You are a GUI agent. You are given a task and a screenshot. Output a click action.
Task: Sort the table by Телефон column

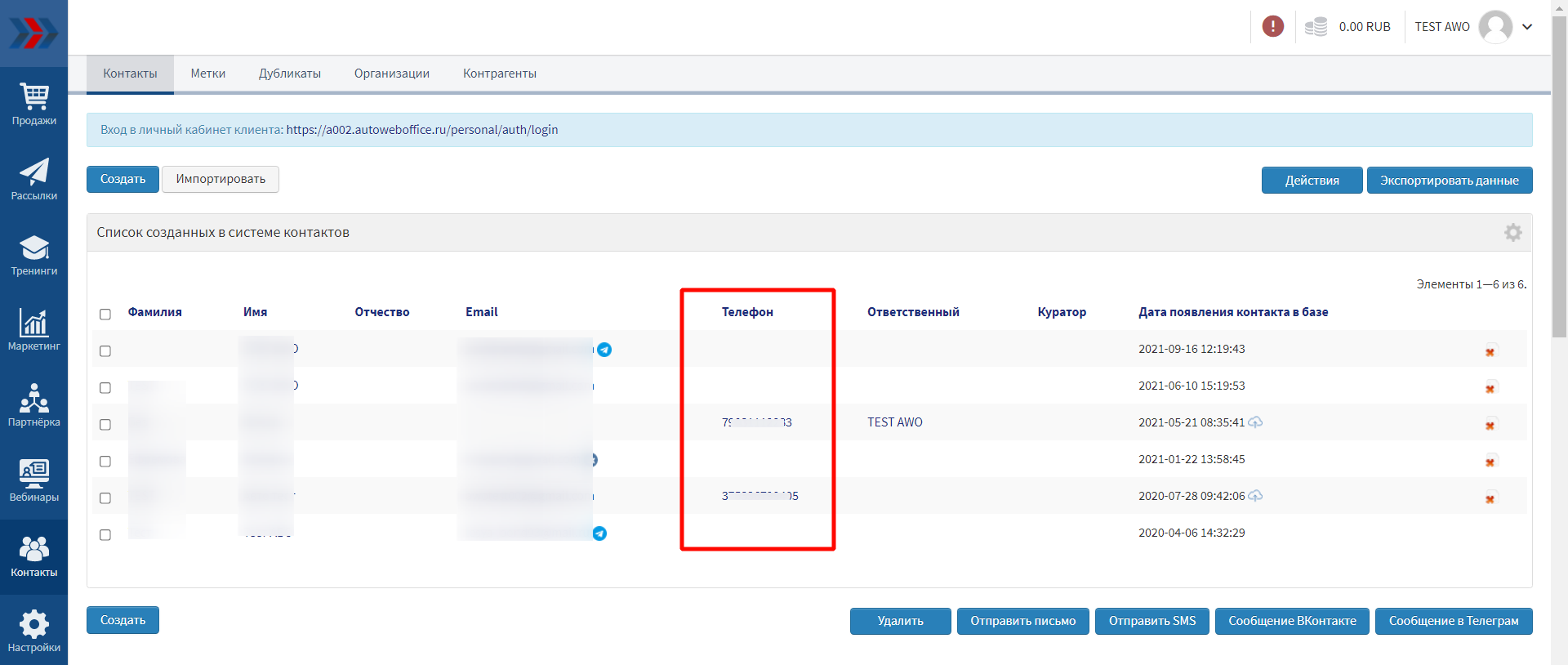[746, 312]
